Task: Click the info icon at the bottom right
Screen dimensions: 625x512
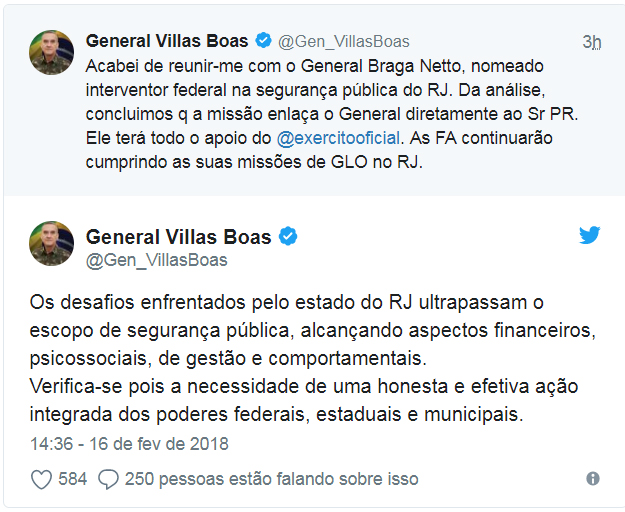Action: pyautogui.click(x=593, y=479)
